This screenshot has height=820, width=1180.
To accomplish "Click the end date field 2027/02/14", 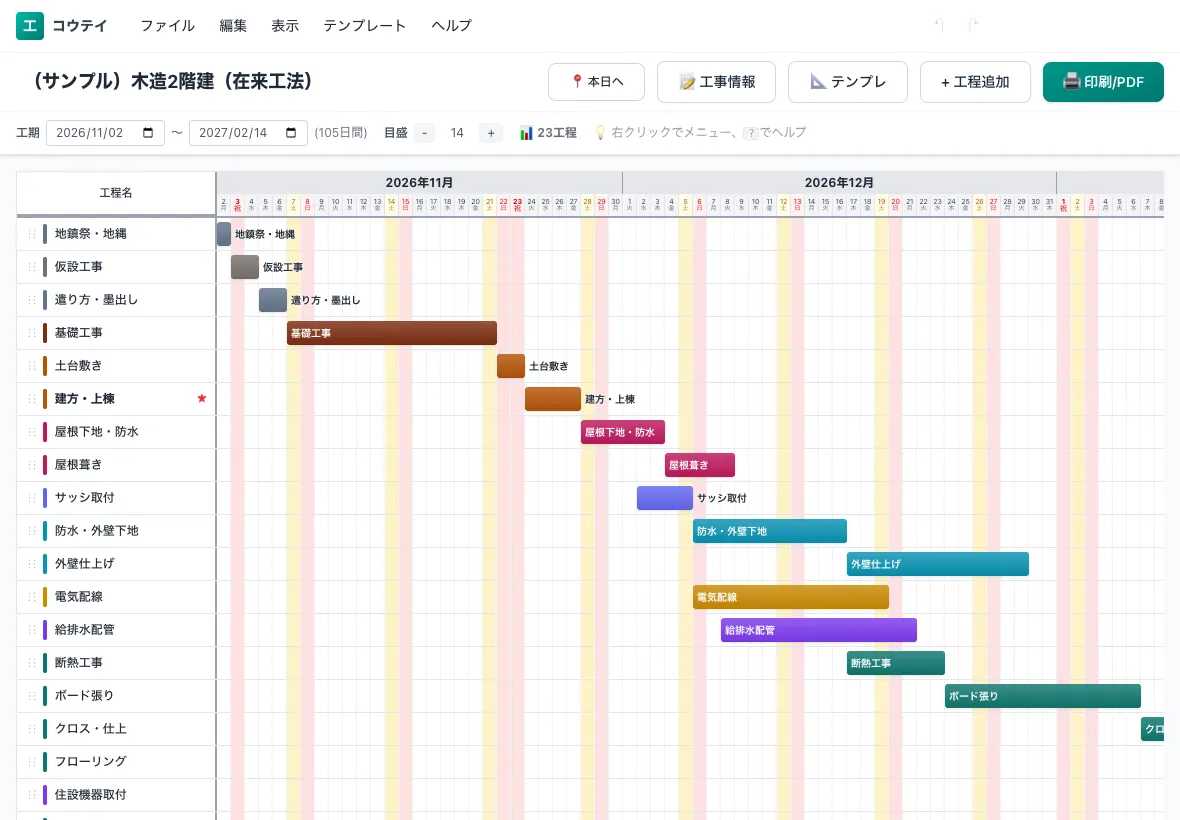I will point(248,132).
